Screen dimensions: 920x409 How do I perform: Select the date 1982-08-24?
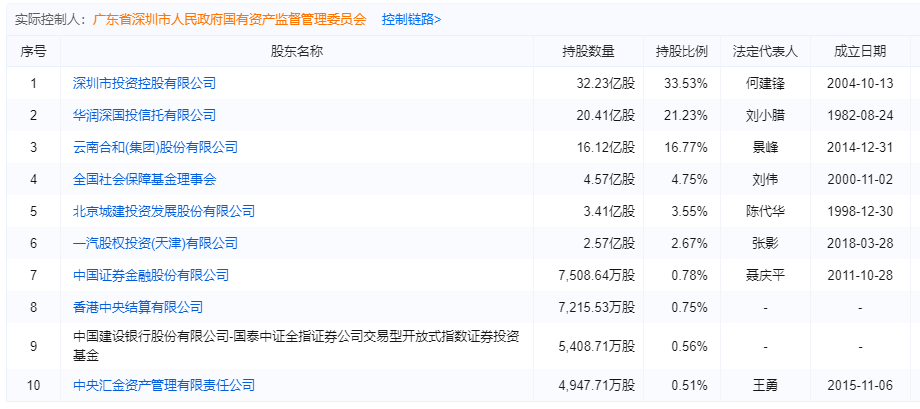[x=860, y=115]
